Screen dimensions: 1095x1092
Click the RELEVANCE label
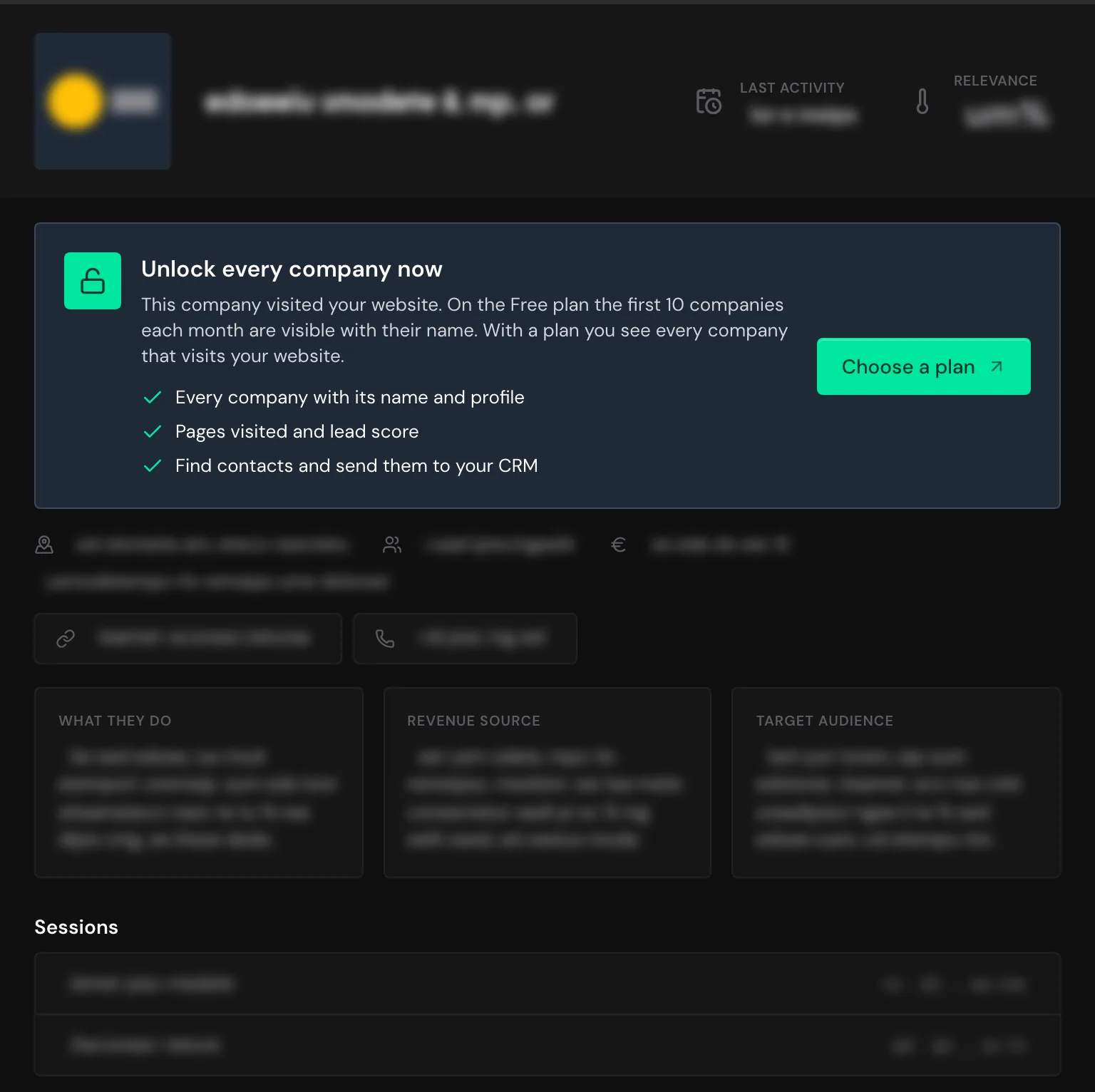[995, 81]
